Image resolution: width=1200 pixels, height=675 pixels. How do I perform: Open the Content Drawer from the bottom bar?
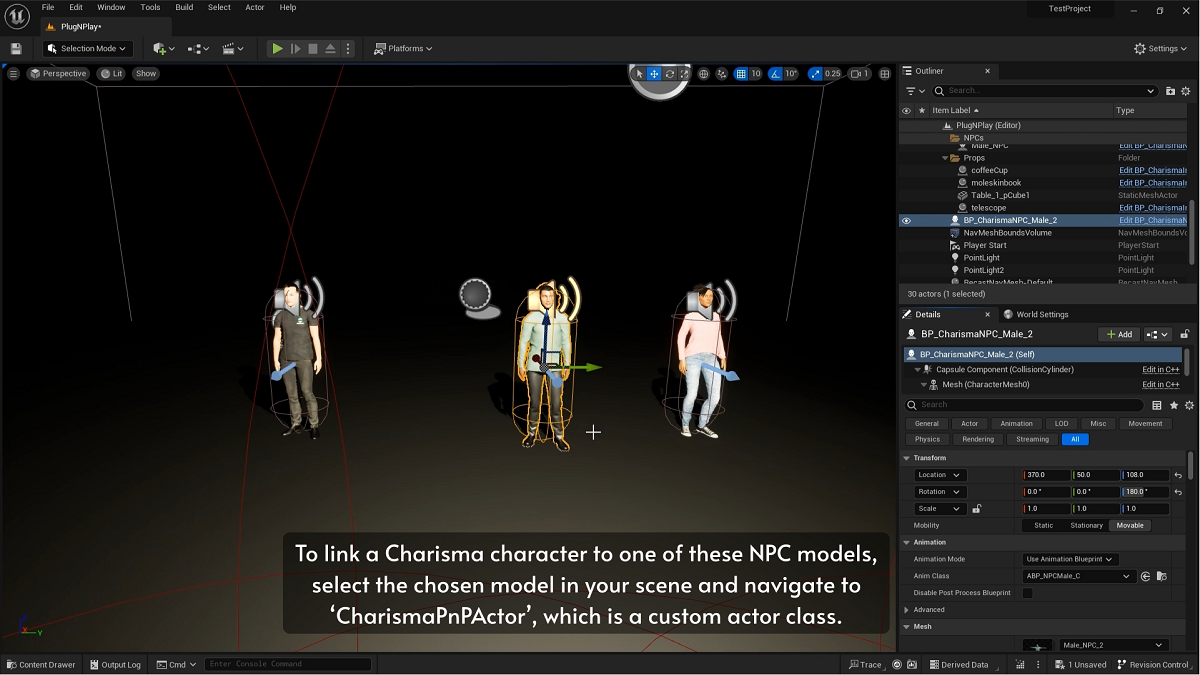tap(42, 664)
